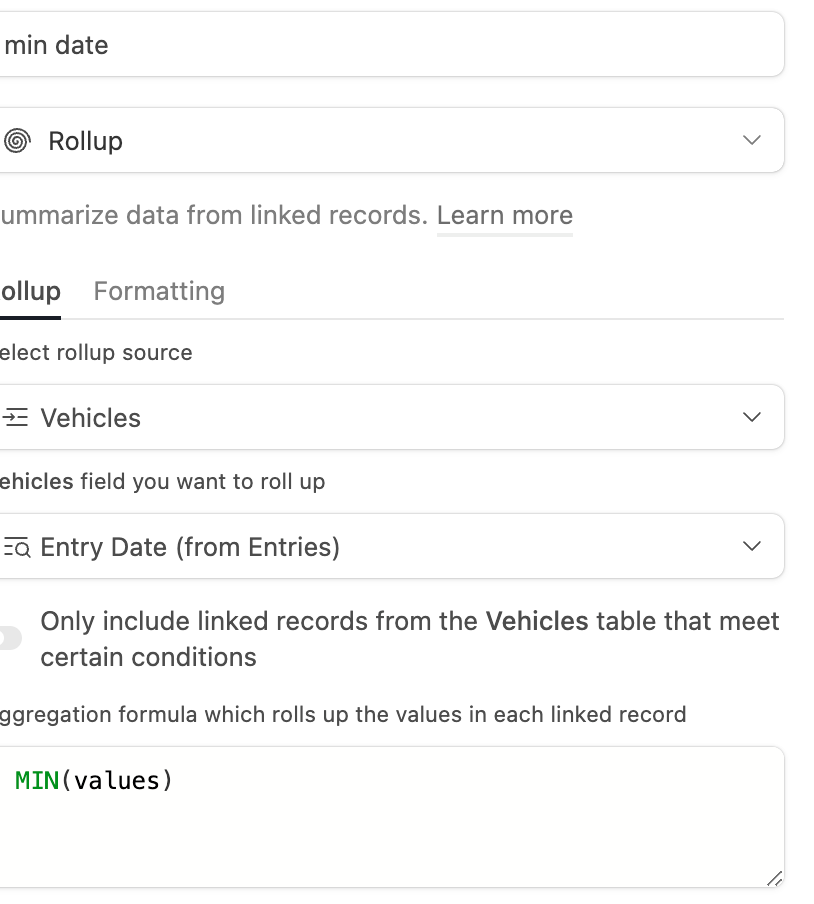The width and height of the screenshot is (814, 904).
Task: Click the bold Vehicles word in the conditions label
Action: (537, 622)
